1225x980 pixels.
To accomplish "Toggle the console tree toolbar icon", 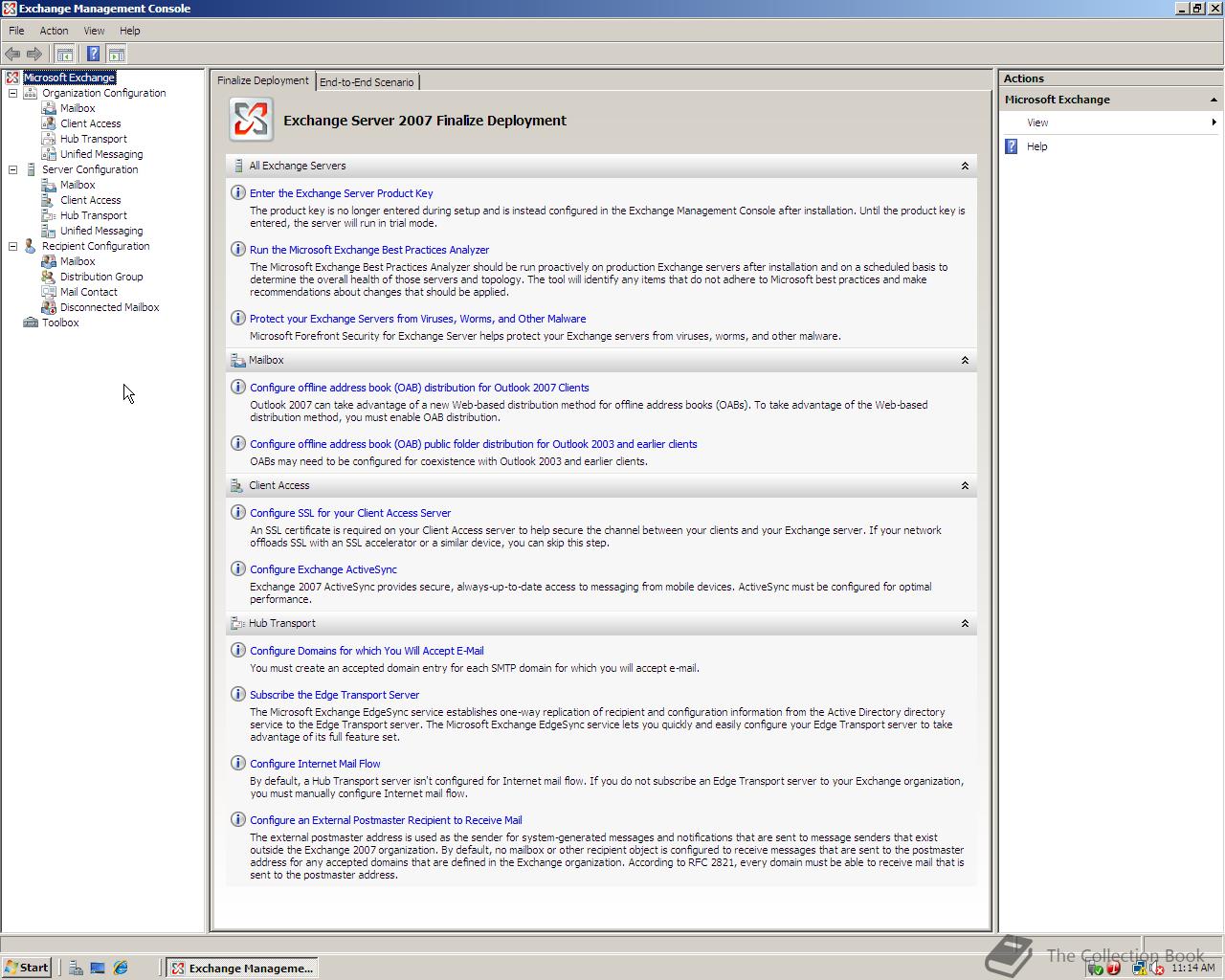I will (x=64, y=55).
